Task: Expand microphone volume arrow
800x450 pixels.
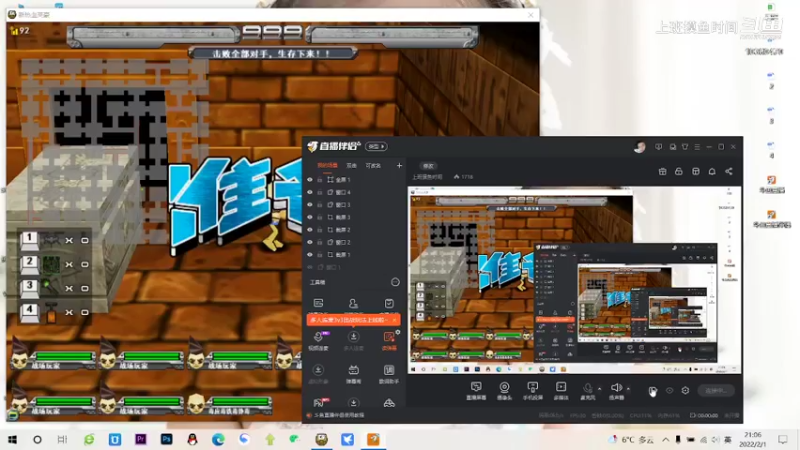Action: coord(599,389)
